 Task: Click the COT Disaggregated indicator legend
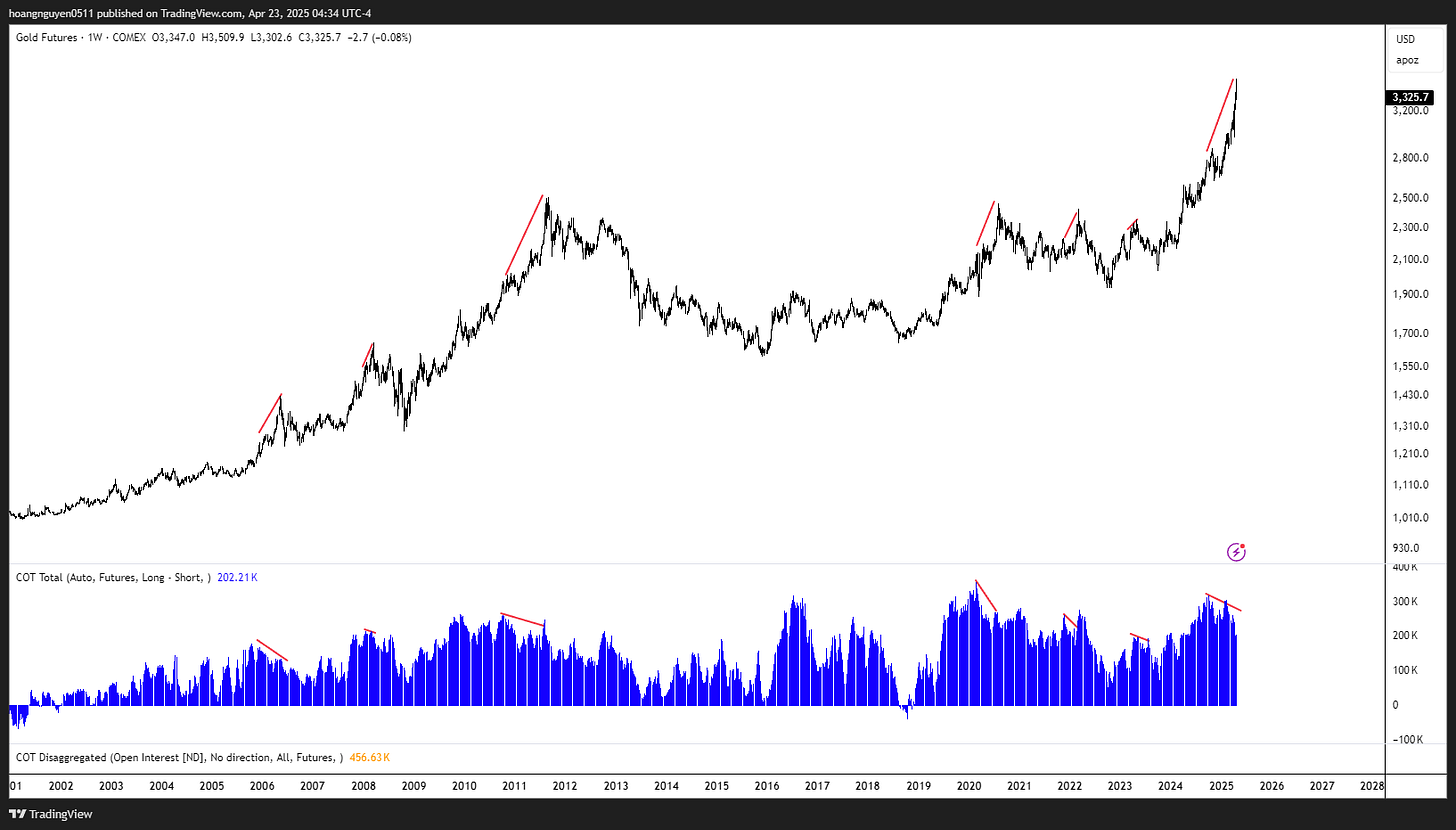pyautogui.click(x=180, y=757)
